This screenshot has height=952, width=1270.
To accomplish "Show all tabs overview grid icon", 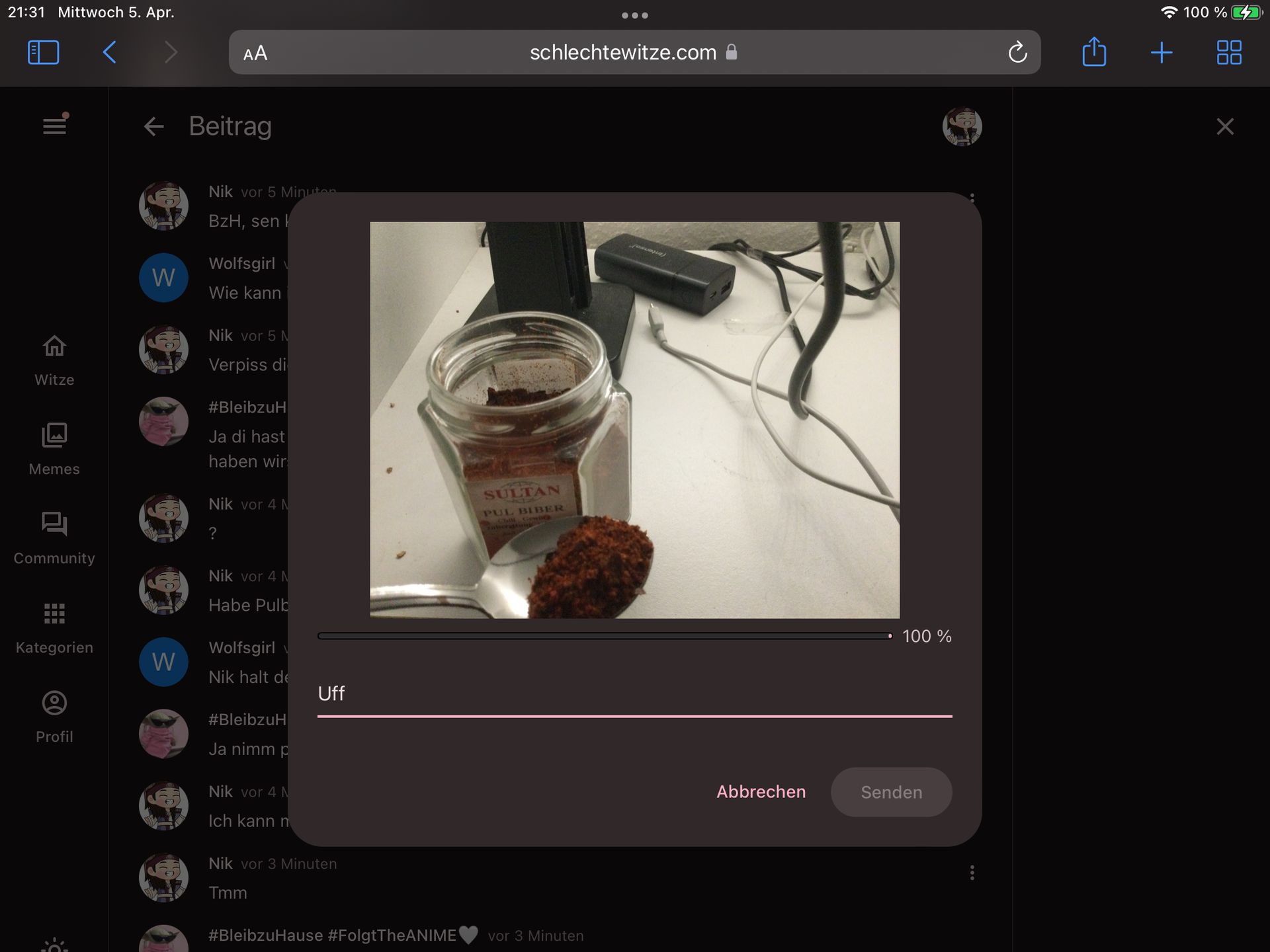I will click(x=1229, y=52).
